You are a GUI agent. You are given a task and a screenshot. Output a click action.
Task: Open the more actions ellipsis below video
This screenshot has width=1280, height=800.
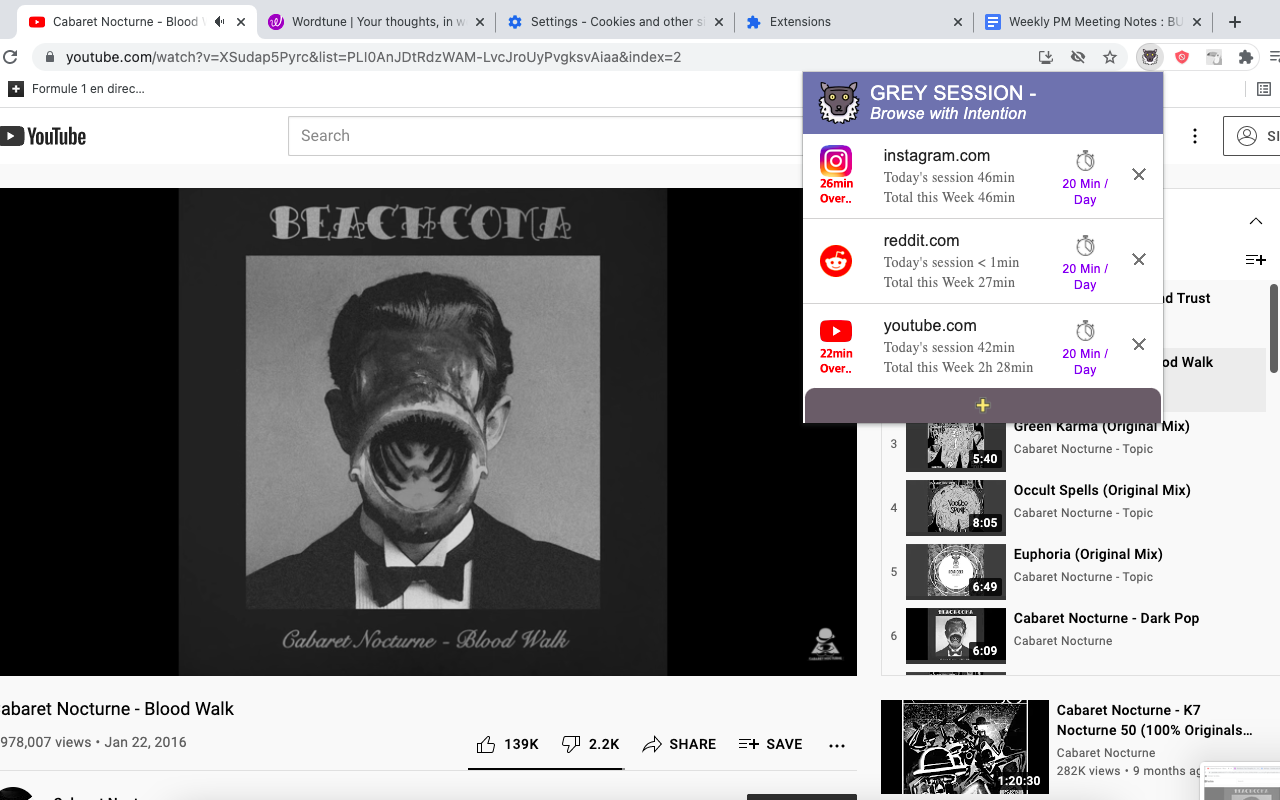coord(837,745)
